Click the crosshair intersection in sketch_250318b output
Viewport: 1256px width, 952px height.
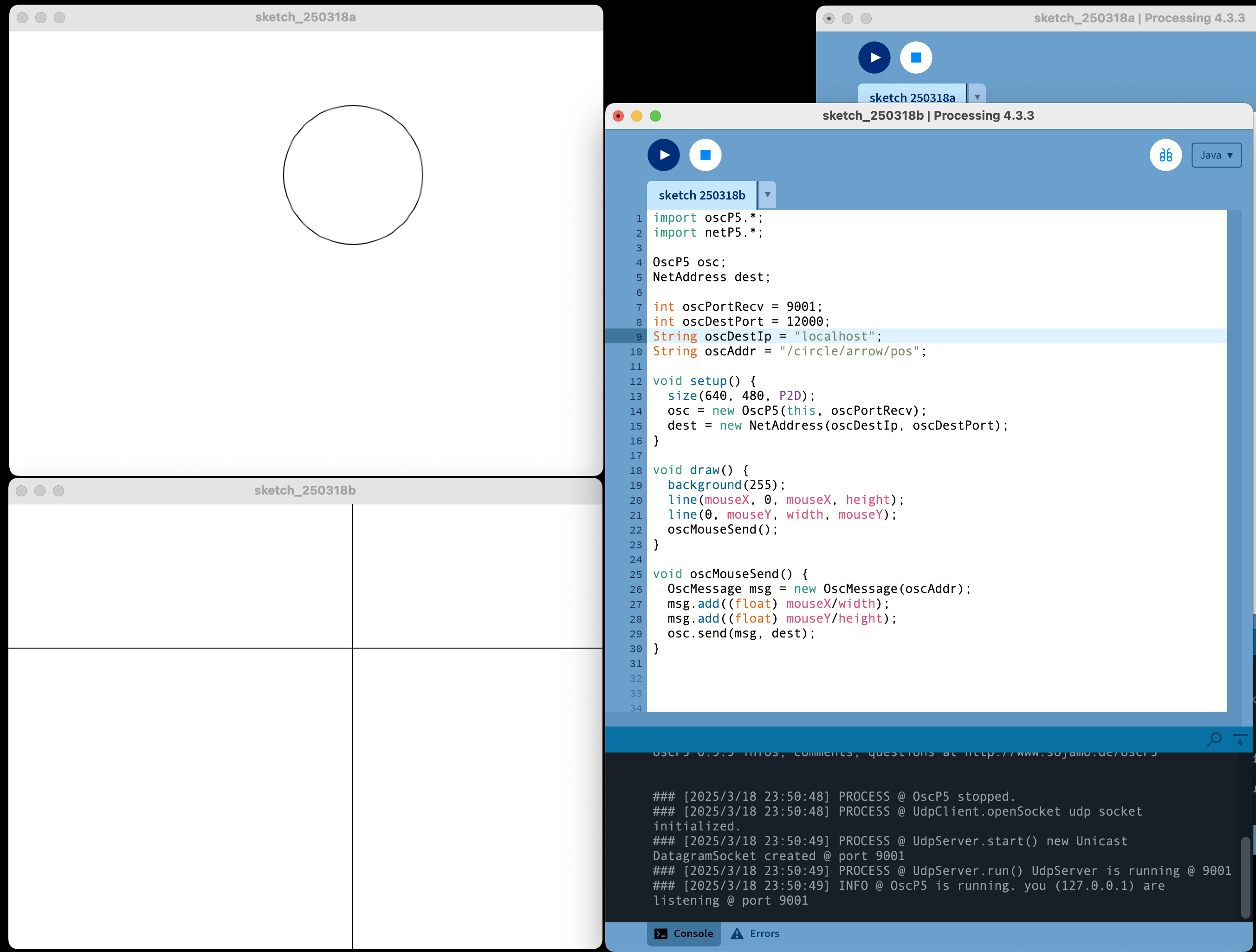coord(352,648)
